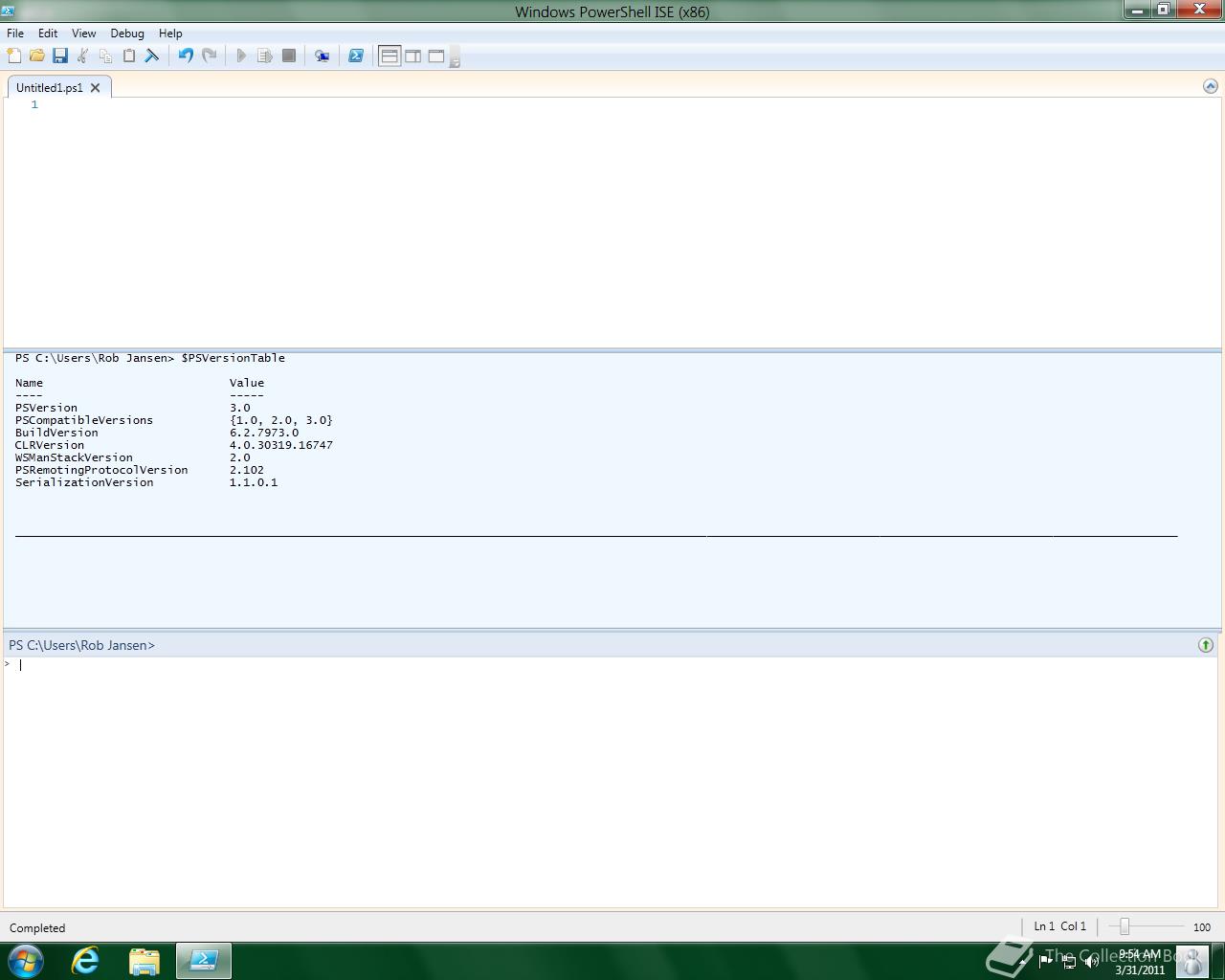
Task: Start a new remote PowerShell tab
Action: coord(323,56)
